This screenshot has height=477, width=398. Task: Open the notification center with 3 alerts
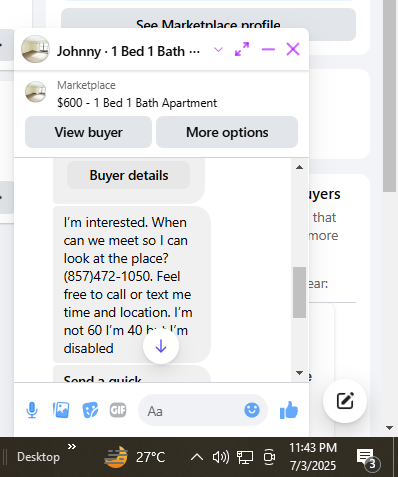click(368, 460)
